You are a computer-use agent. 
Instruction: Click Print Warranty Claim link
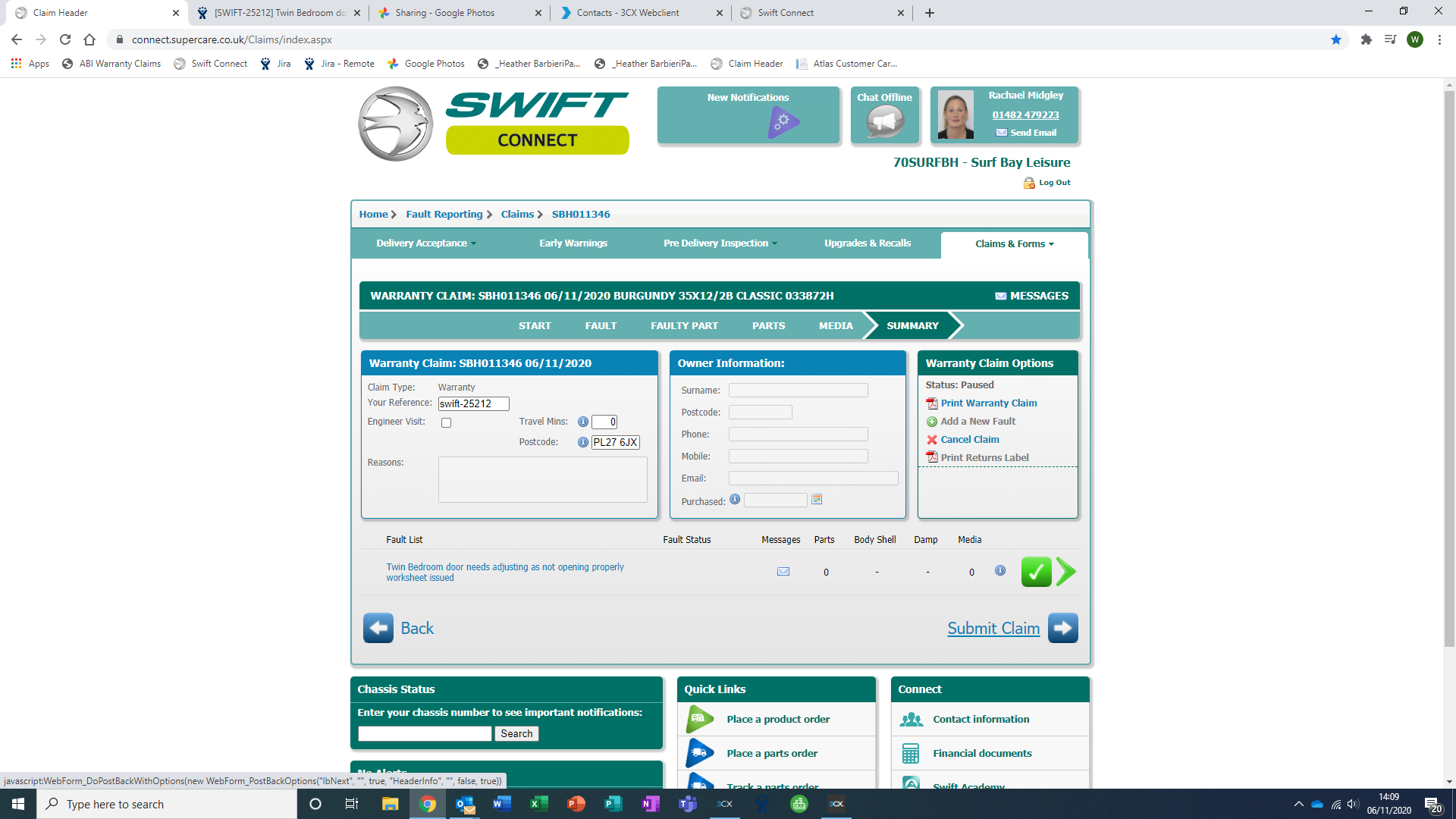[988, 403]
